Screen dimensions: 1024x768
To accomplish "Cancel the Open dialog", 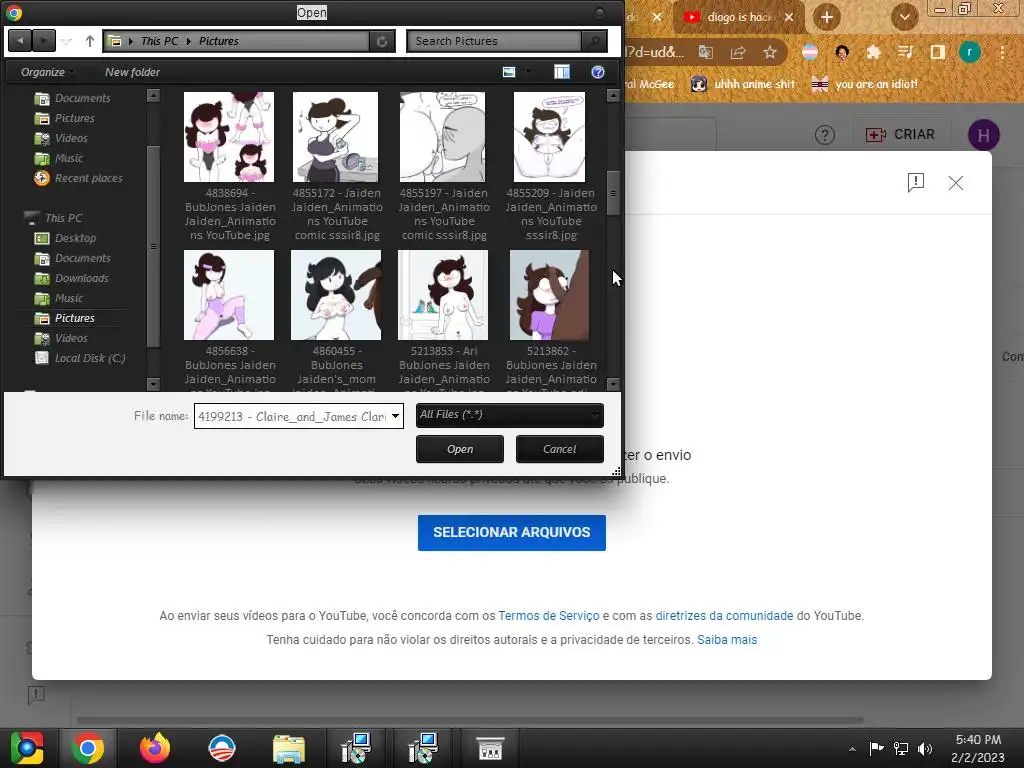I will pyautogui.click(x=560, y=449).
